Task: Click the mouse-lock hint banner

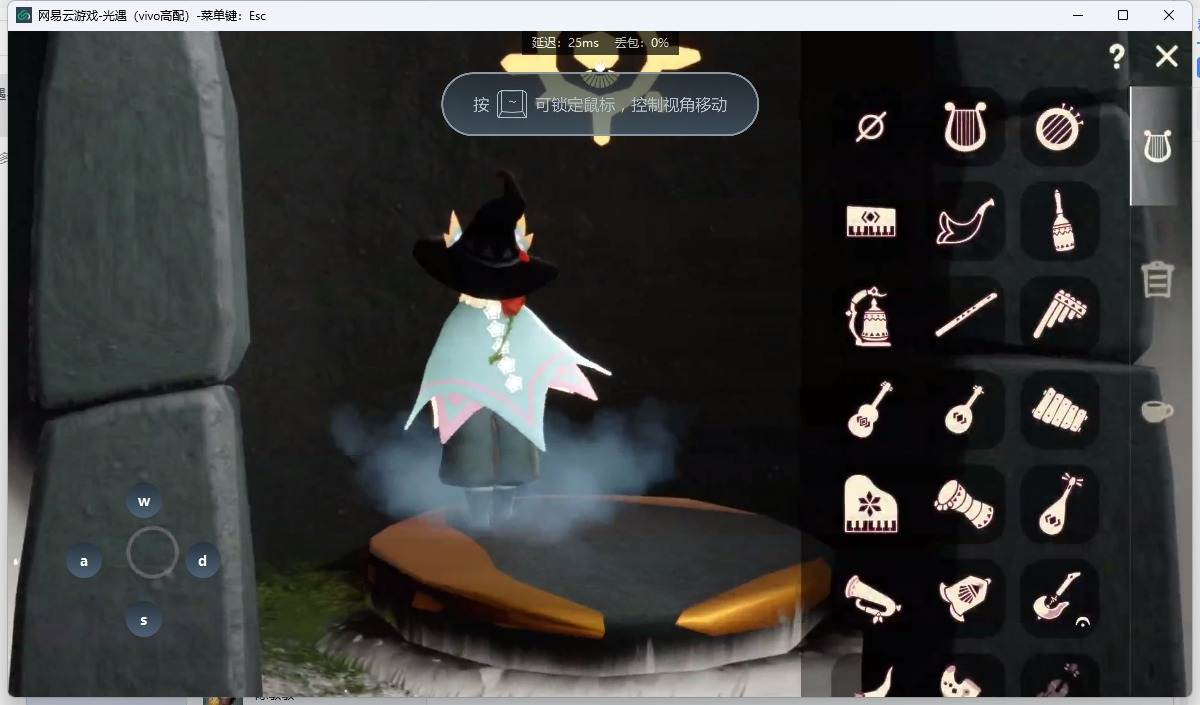Action: (600, 104)
